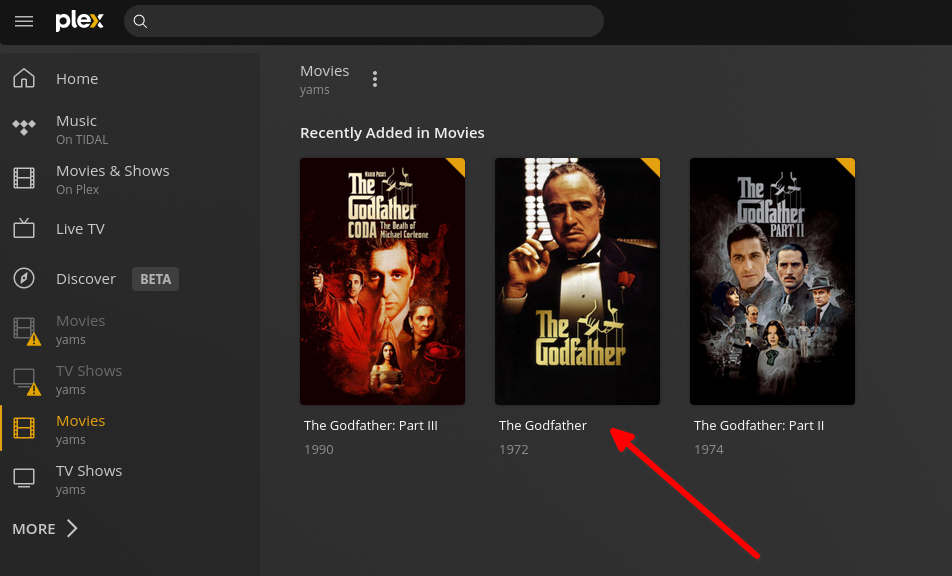
Task: Click the year 1974 text
Action: tap(709, 450)
